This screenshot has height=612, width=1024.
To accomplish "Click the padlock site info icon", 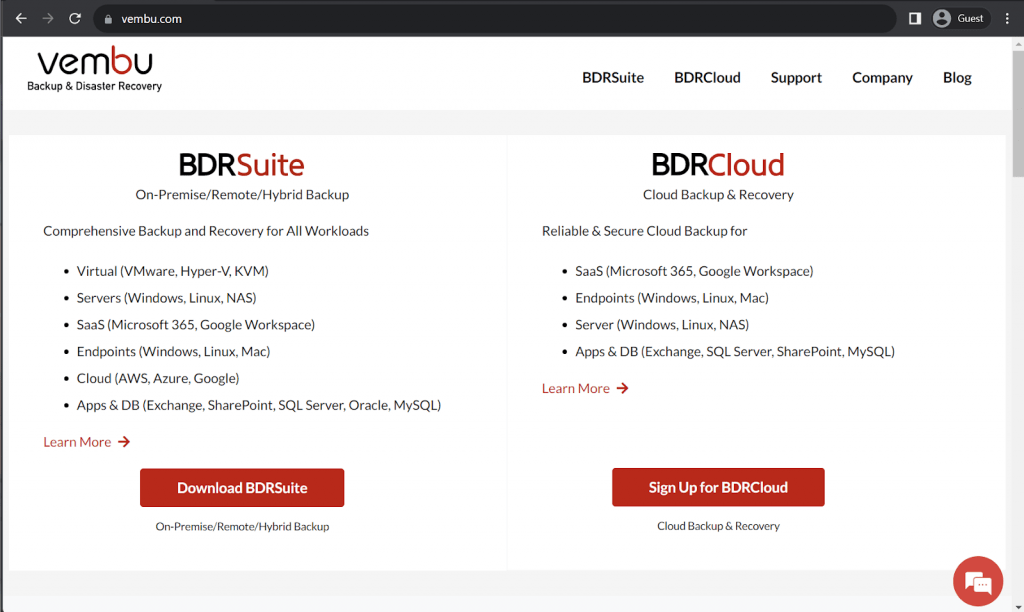I will [110, 19].
